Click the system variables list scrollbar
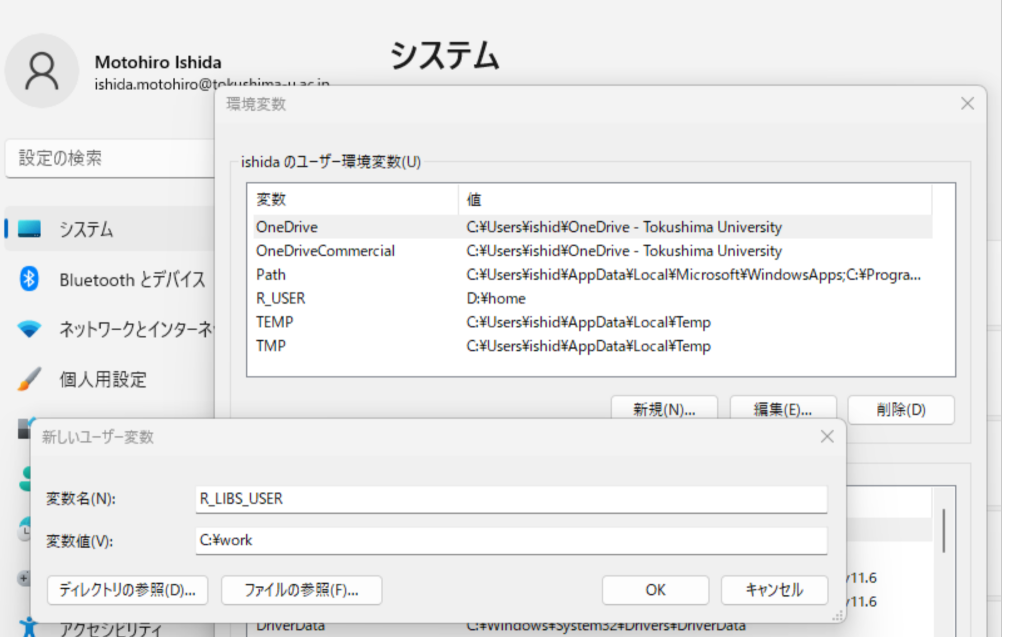 [x=942, y=530]
